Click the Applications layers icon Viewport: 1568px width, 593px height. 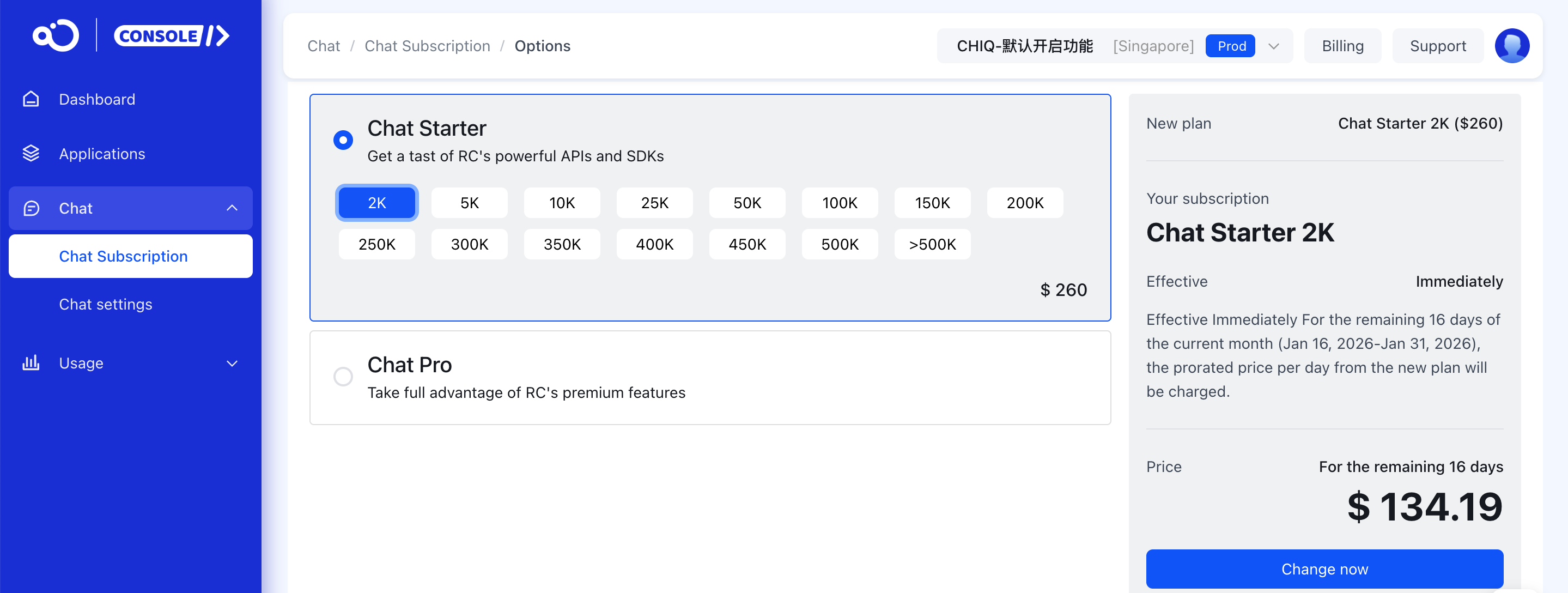pyautogui.click(x=31, y=153)
